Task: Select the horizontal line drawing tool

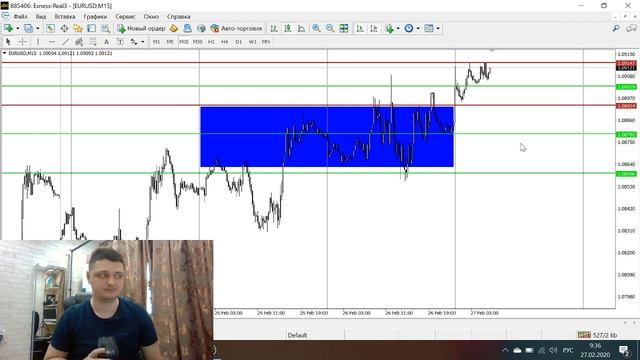Action: coord(51,42)
